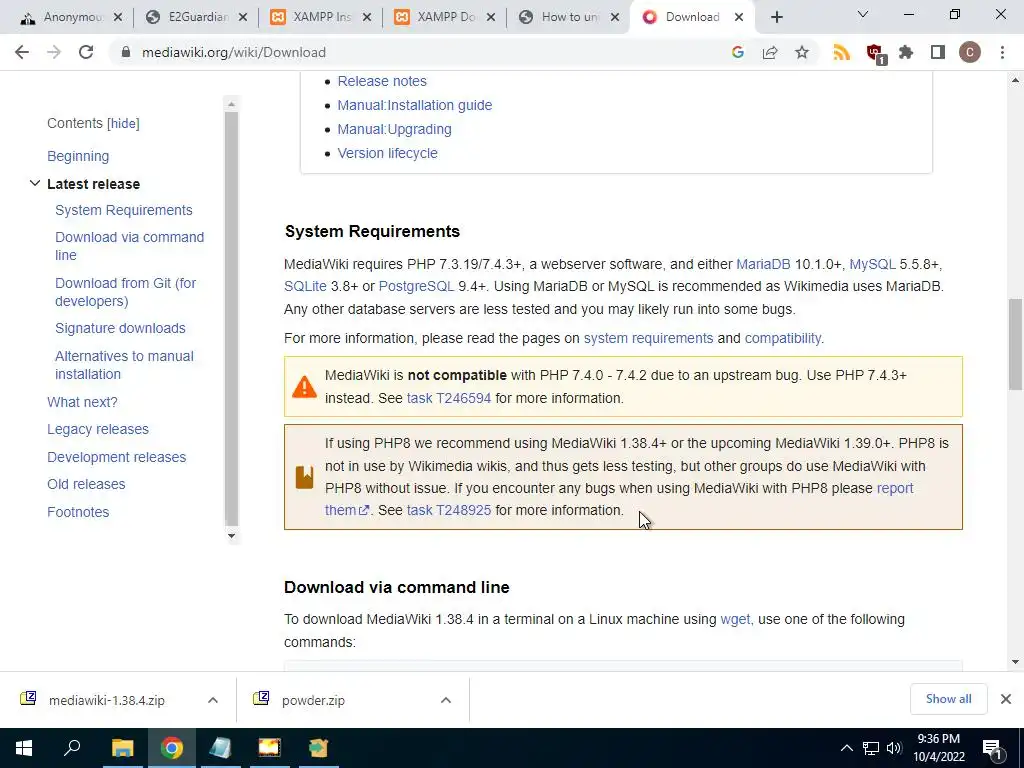Image resolution: width=1024 pixels, height=768 pixels.
Task: Close the E2Guardian tab
Action: tap(243, 18)
